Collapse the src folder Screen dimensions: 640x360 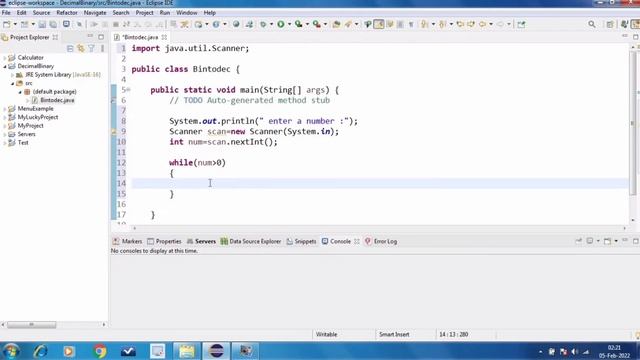point(12,83)
